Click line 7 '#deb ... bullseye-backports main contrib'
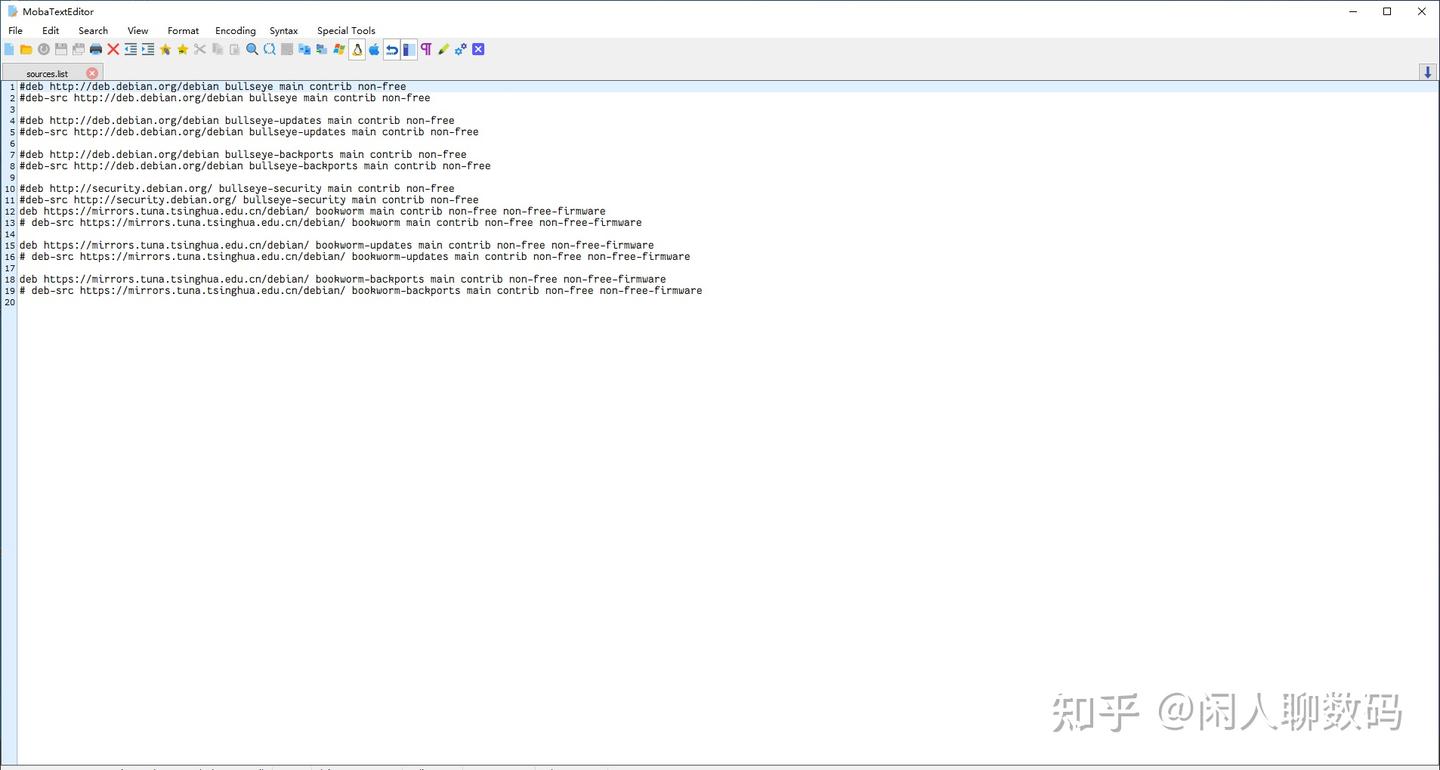 pyautogui.click(x=242, y=155)
